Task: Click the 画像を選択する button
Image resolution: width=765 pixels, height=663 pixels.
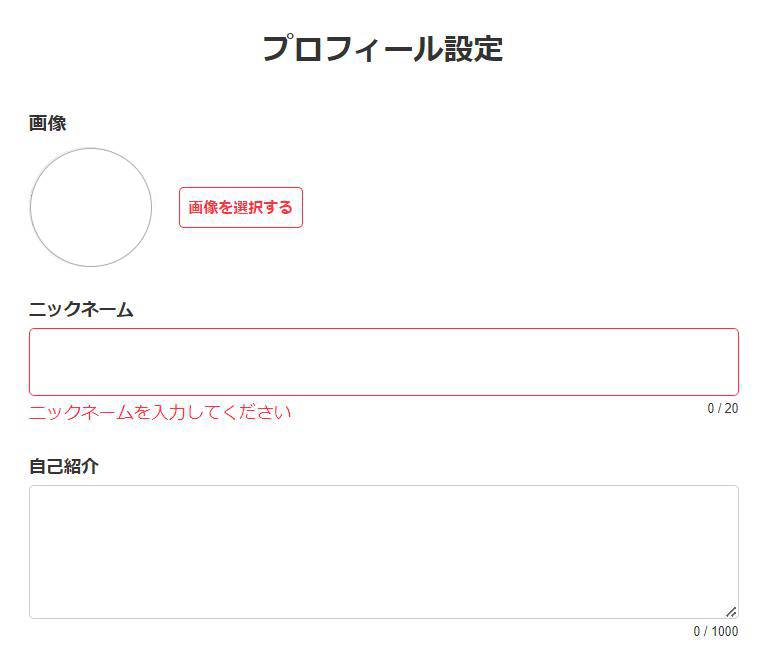Action: click(240, 207)
